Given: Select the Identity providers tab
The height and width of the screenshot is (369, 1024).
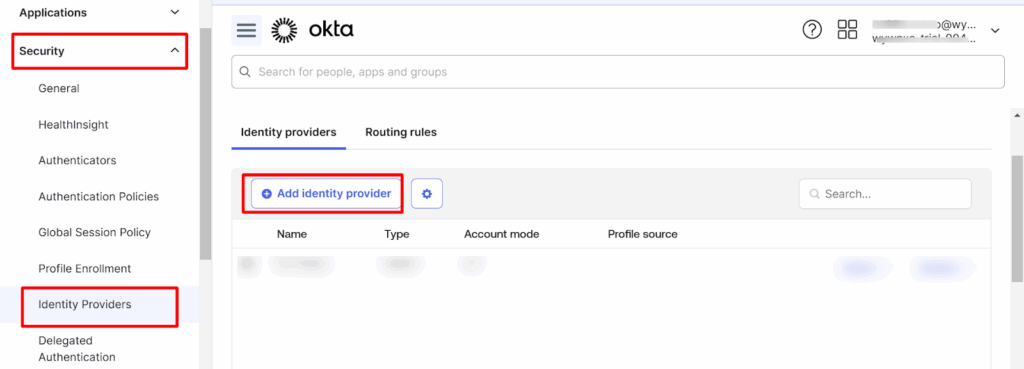Looking at the screenshot, I should [x=289, y=132].
